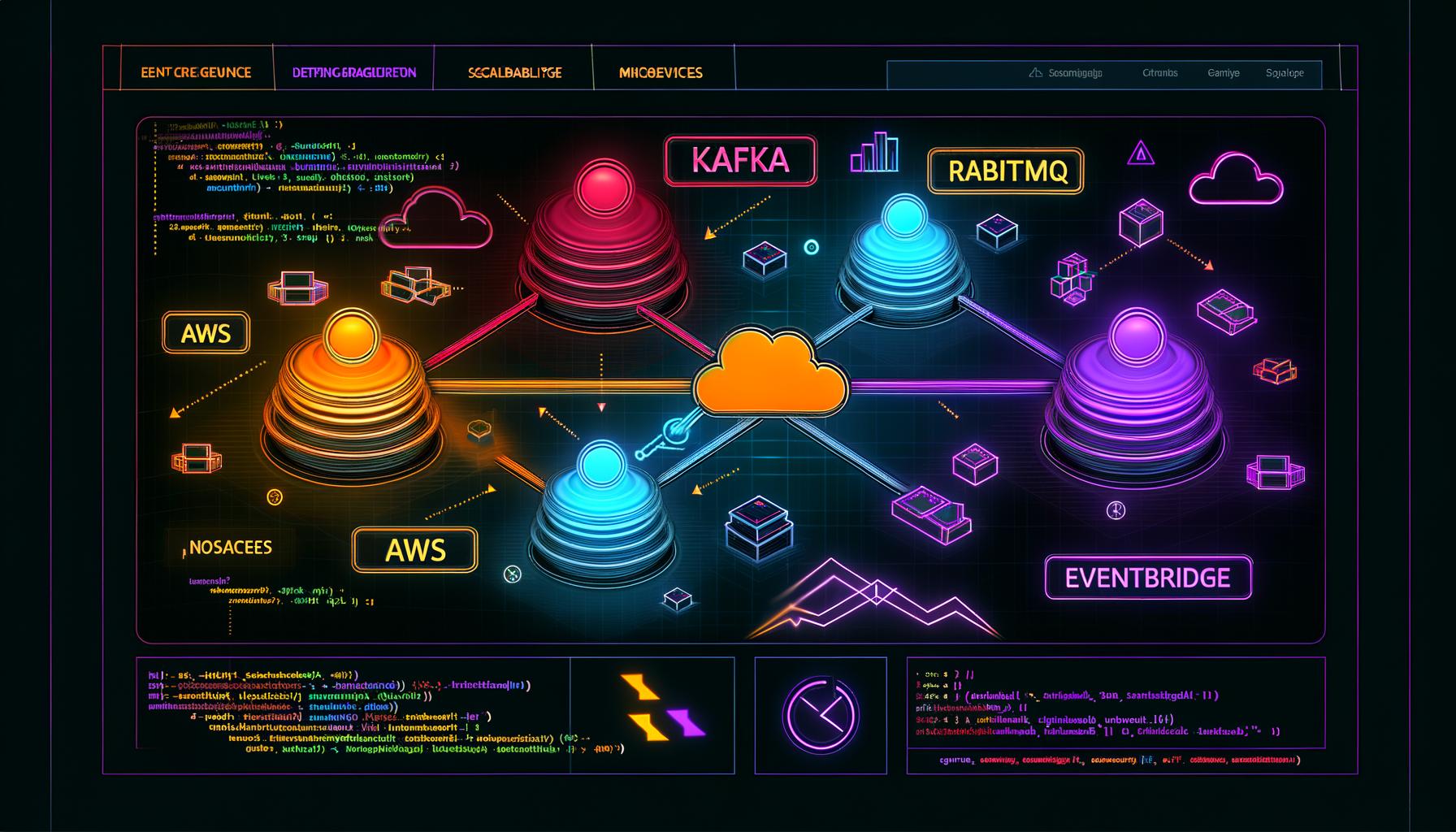Viewport: 1456px width, 832px height.
Task: Toggle the bullseye target icon below KAFKA
Action: (810, 245)
